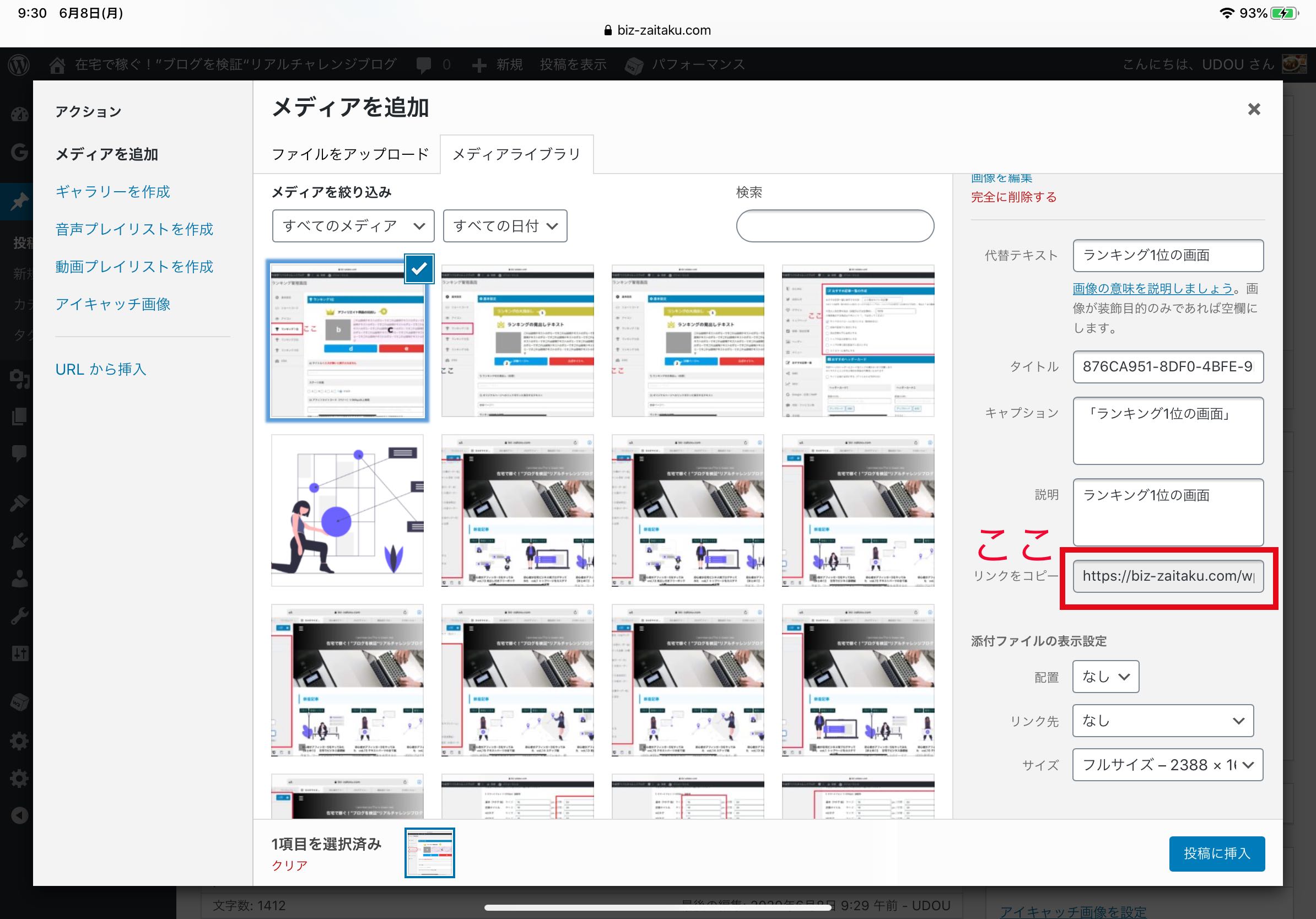Open the media icon in the sidebar
This screenshot has width=1316, height=919.
(x=19, y=378)
